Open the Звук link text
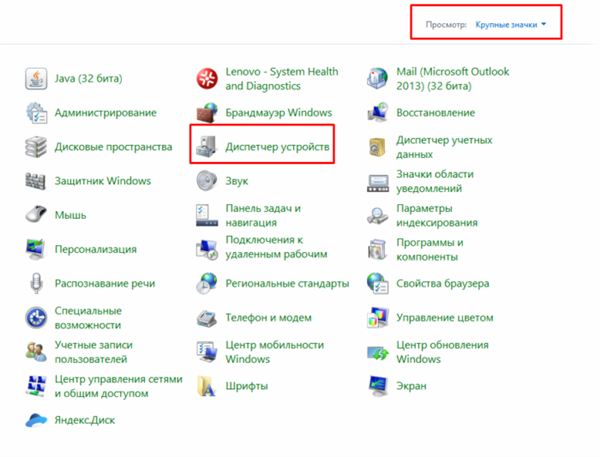This screenshot has width=600, height=457. point(237,181)
